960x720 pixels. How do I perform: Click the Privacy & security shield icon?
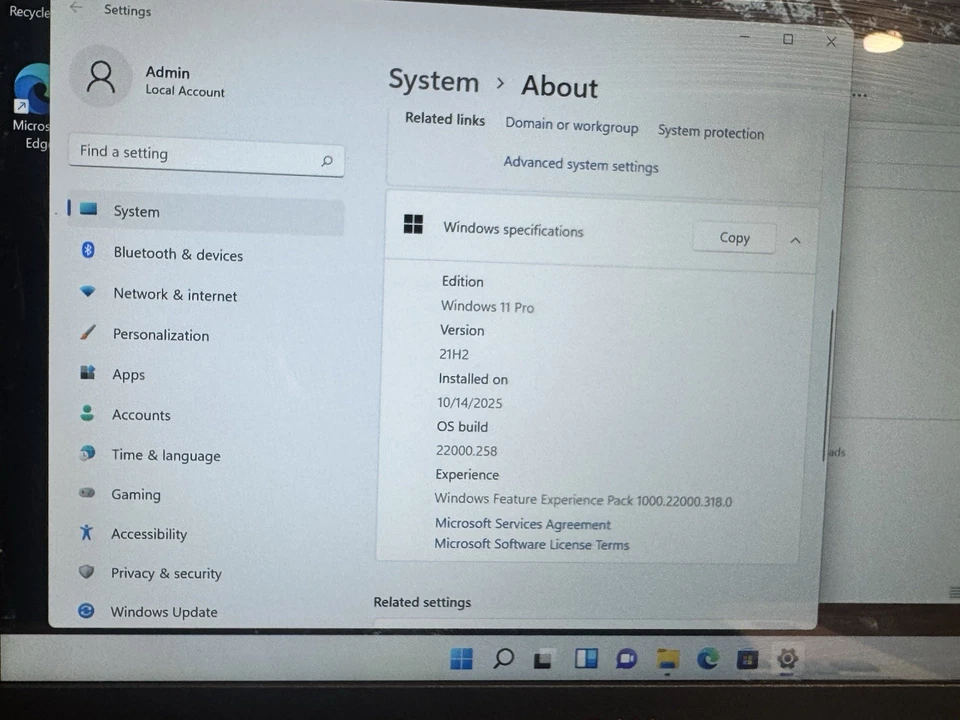[x=86, y=571]
